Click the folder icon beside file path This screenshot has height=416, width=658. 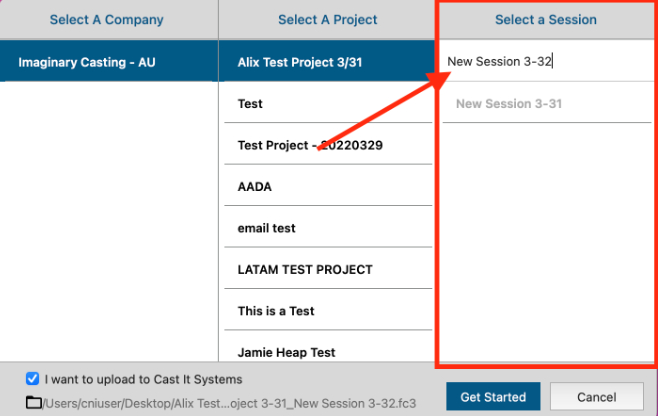pos(34,402)
